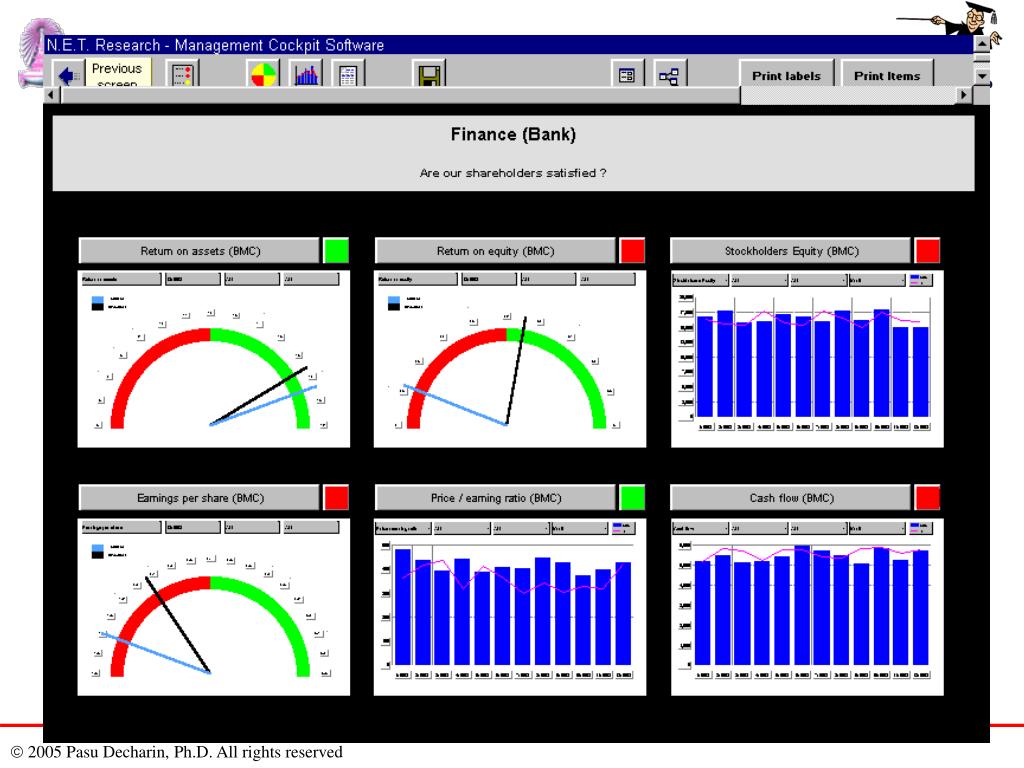Viewport: 1024px width, 768px height.
Task: Click the Print labels button
Action: point(786,75)
